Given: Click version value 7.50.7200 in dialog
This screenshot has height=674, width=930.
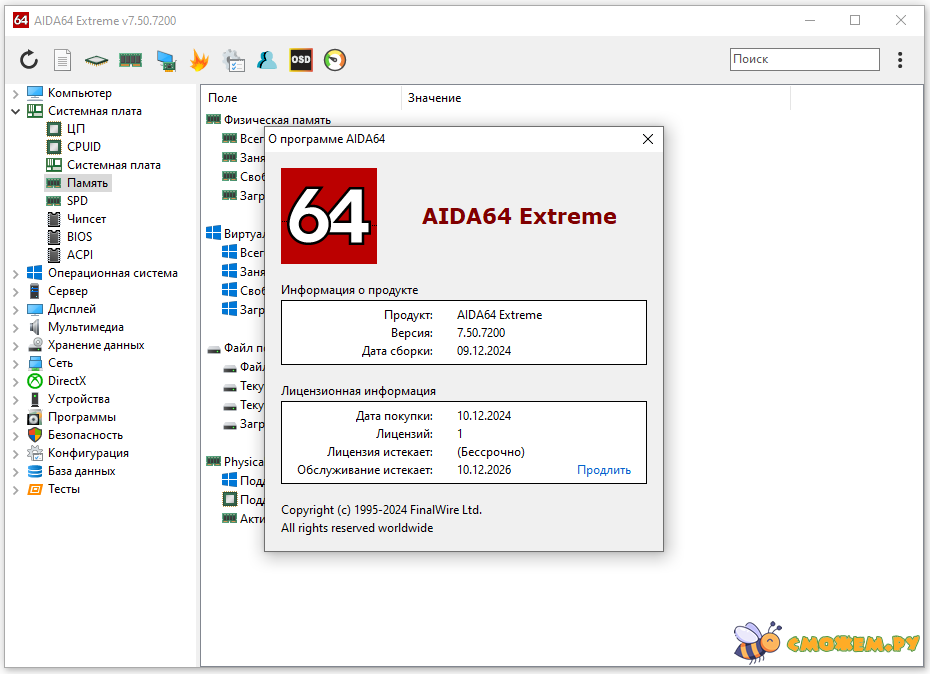Looking at the screenshot, I should tap(481, 333).
